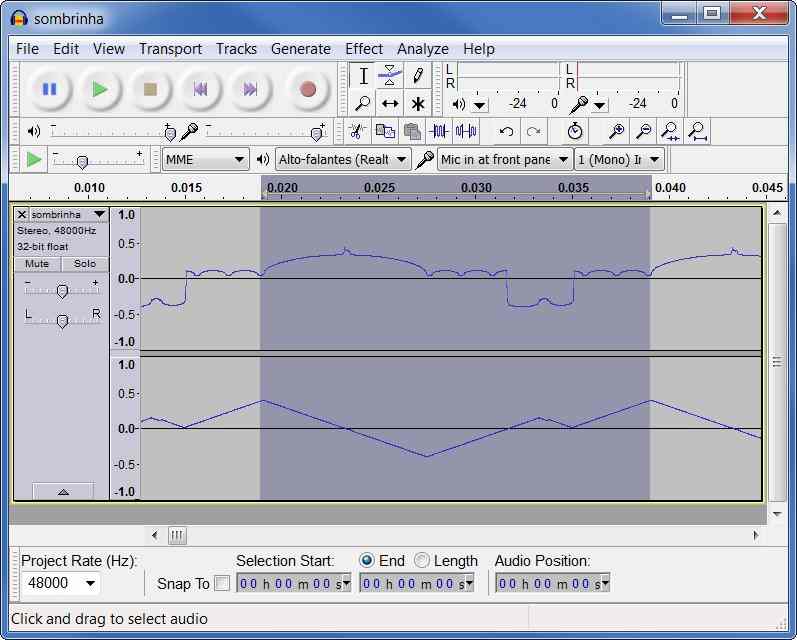The width and height of the screenshot is (797, 640).
Task: Open the Generate menu
Action: pyautogui.click(x=300, y=49)
